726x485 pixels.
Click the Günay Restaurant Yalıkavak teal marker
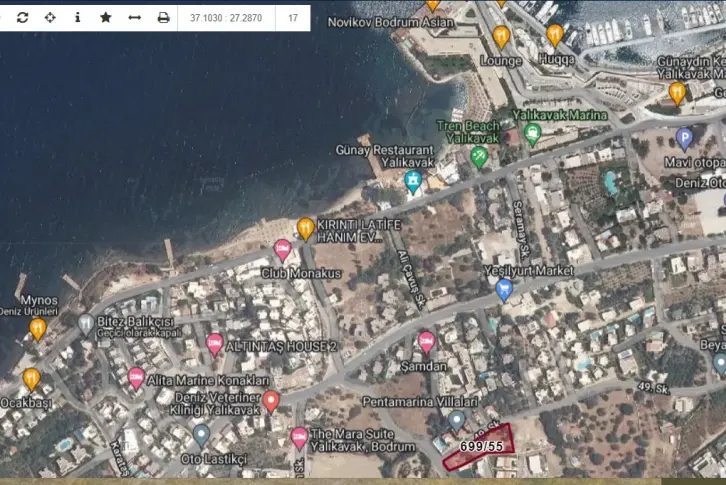coord(413,182)
